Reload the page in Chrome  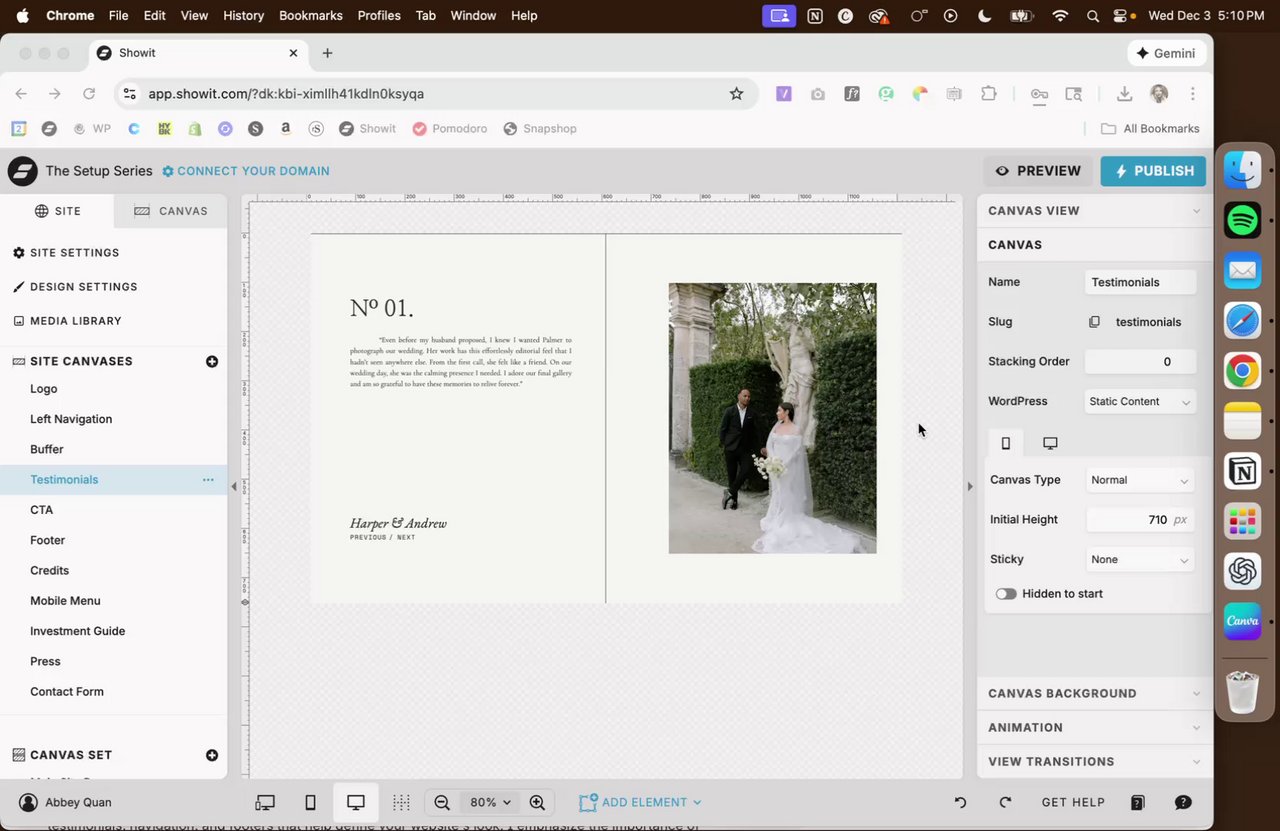[89, 94]
